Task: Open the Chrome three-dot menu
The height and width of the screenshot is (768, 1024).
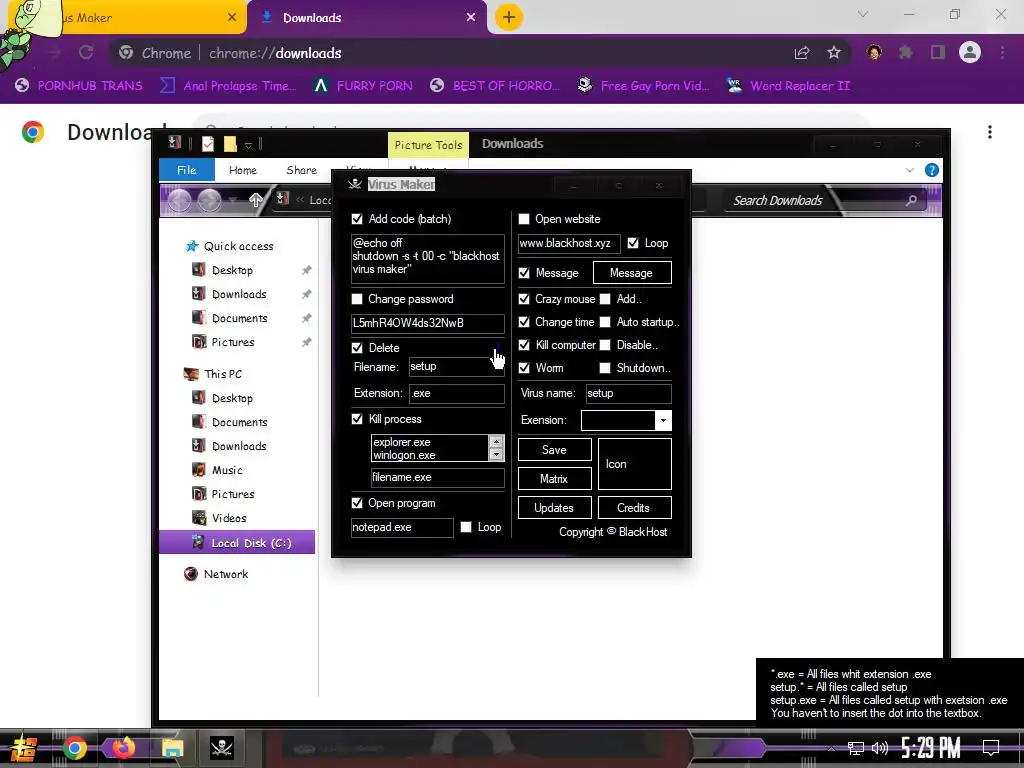Action: click(1002, 53)
